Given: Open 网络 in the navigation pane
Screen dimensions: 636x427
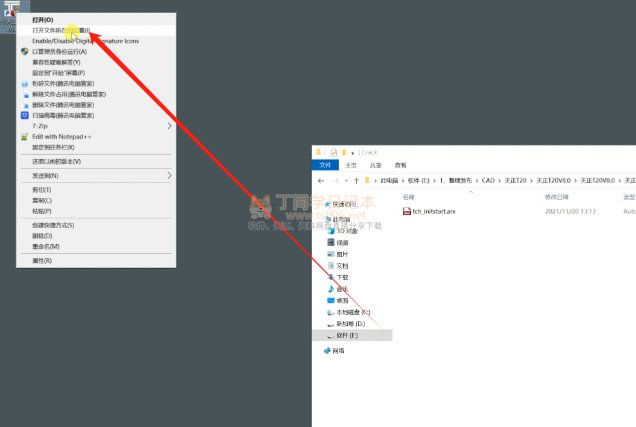Looking at the screenshot, I should click(x=334, y=351).
